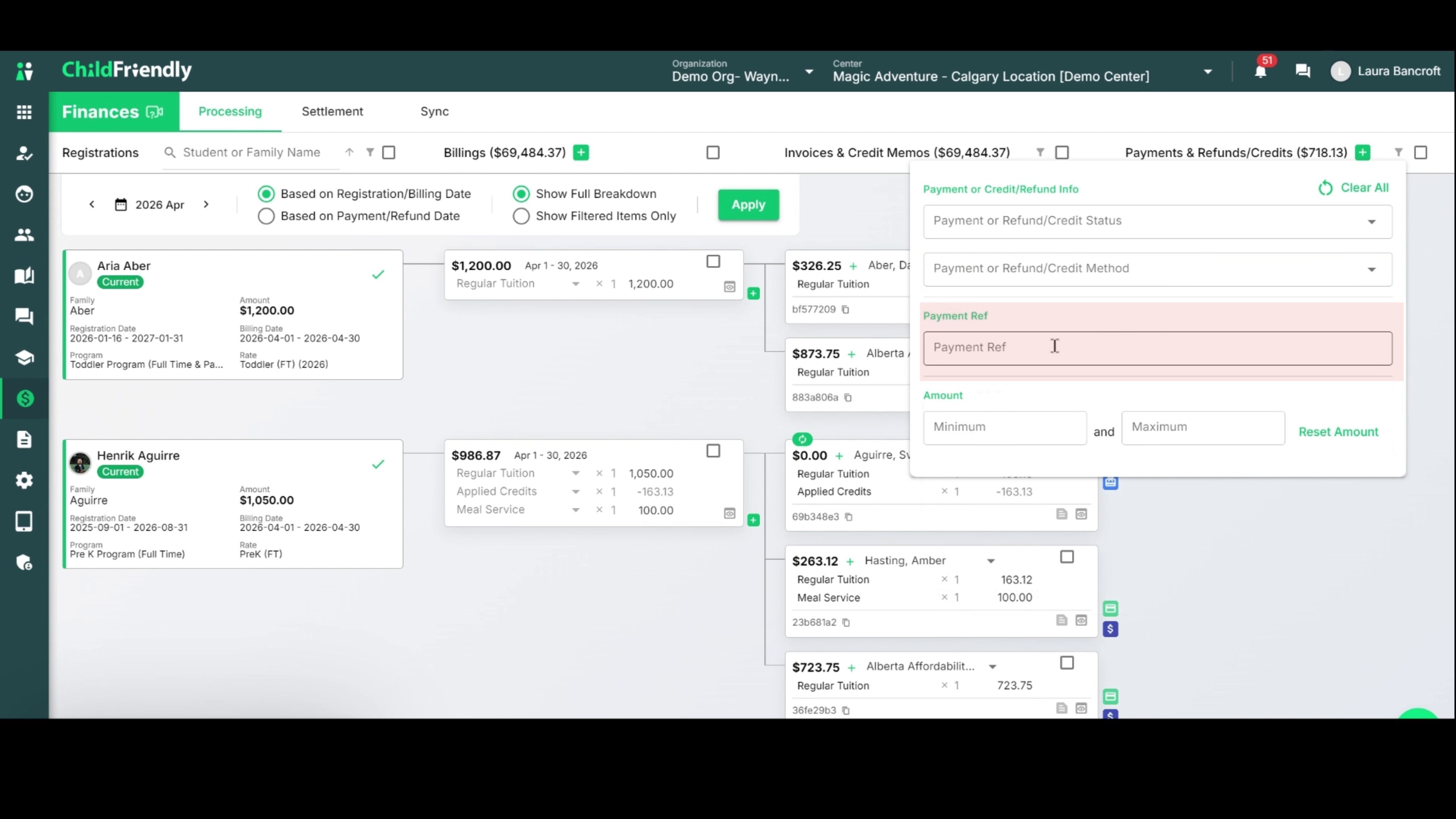Open Payment or Refund/Credit Method dropdown
1456x819 pixels.
[x=1158, y=269]
